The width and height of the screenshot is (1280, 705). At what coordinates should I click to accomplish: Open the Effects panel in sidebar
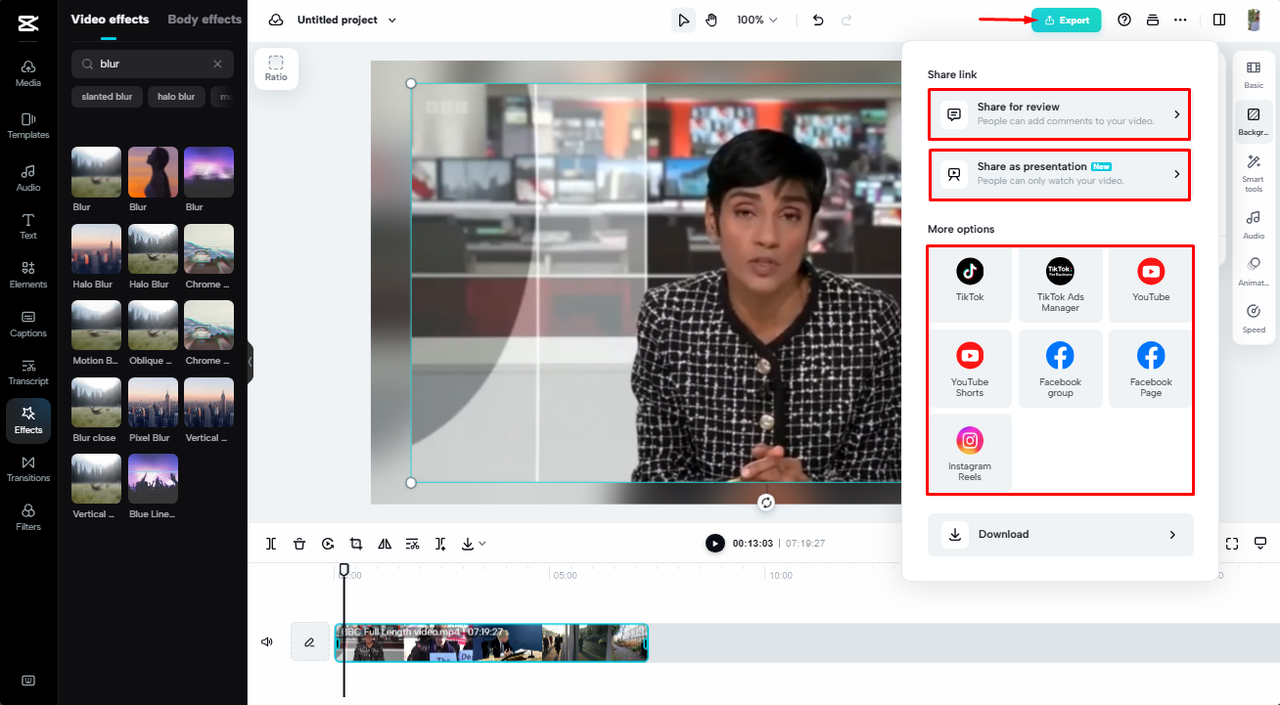(x=28, y=419)
